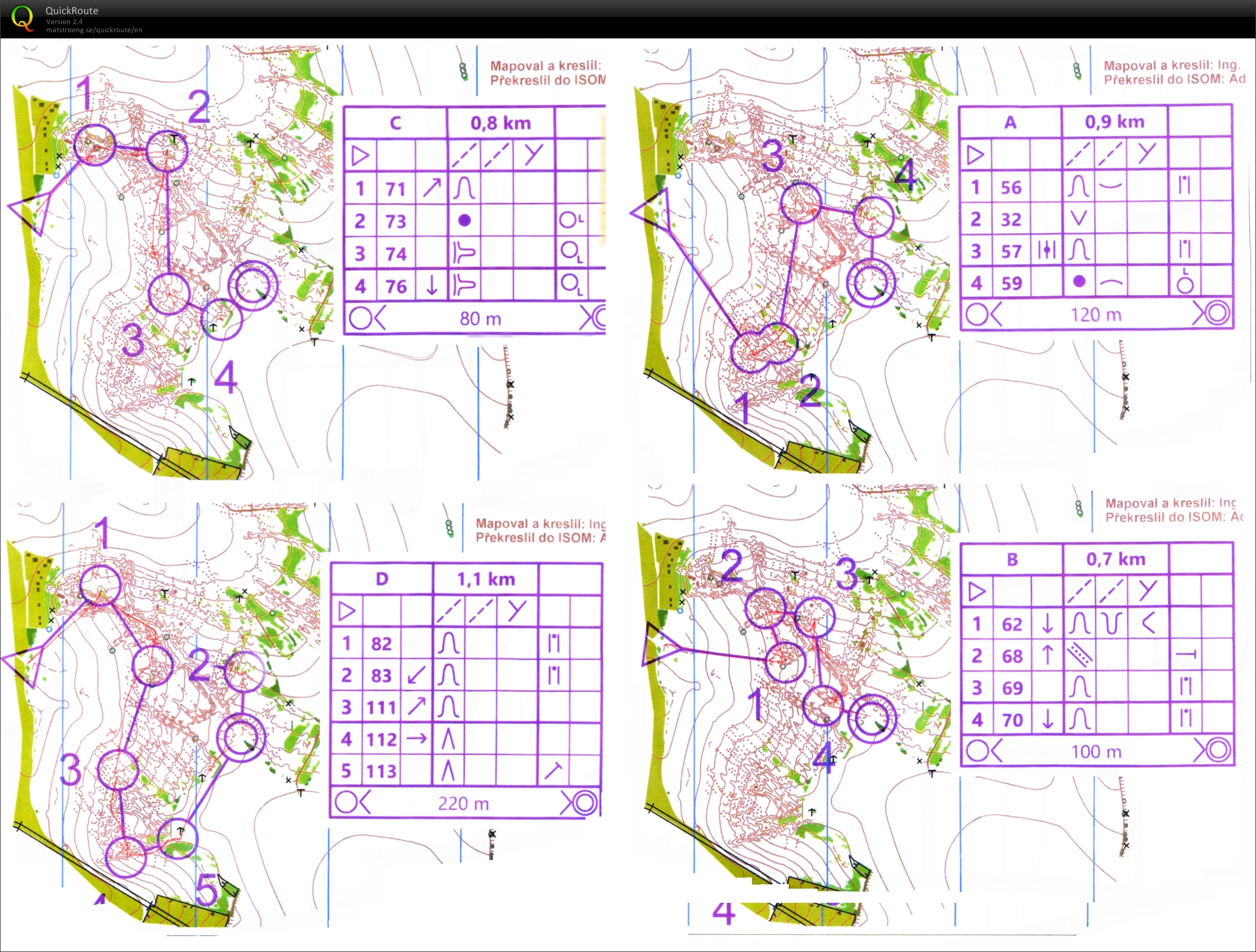Click control code 83 in course D

pyautogui.click(x=381, y=675)
